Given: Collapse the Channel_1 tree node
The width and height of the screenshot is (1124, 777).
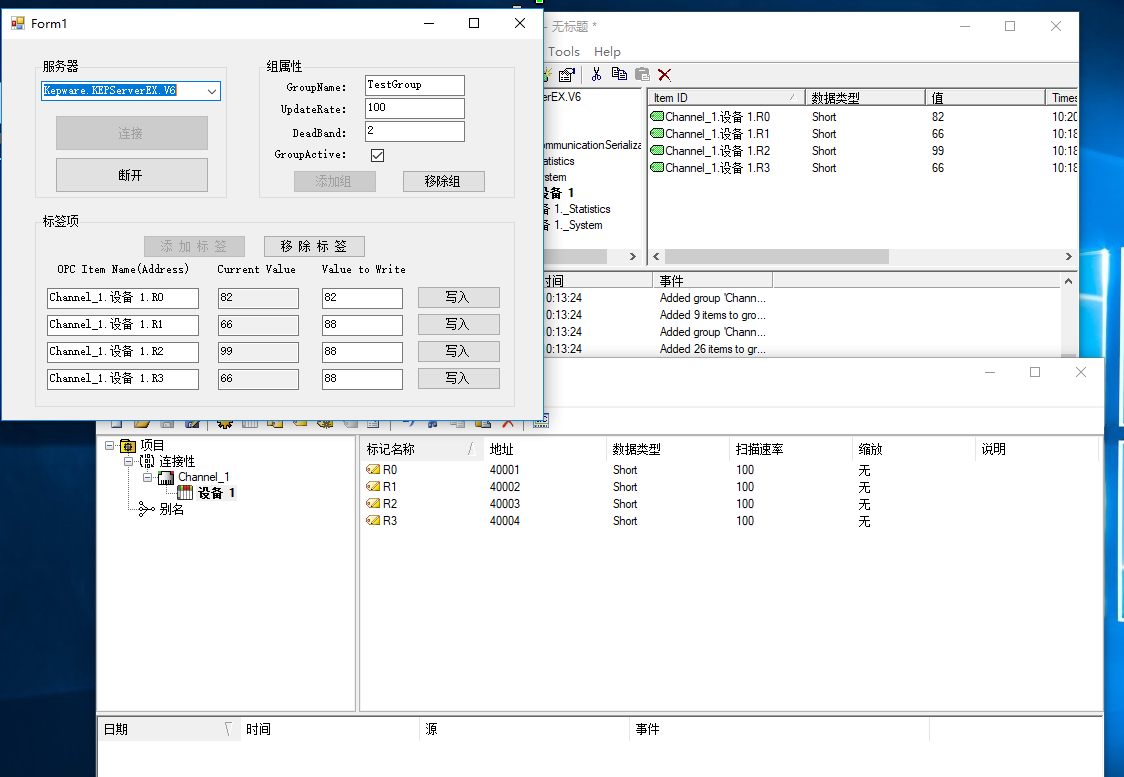Looking at the screenshot, I should 147,478.
